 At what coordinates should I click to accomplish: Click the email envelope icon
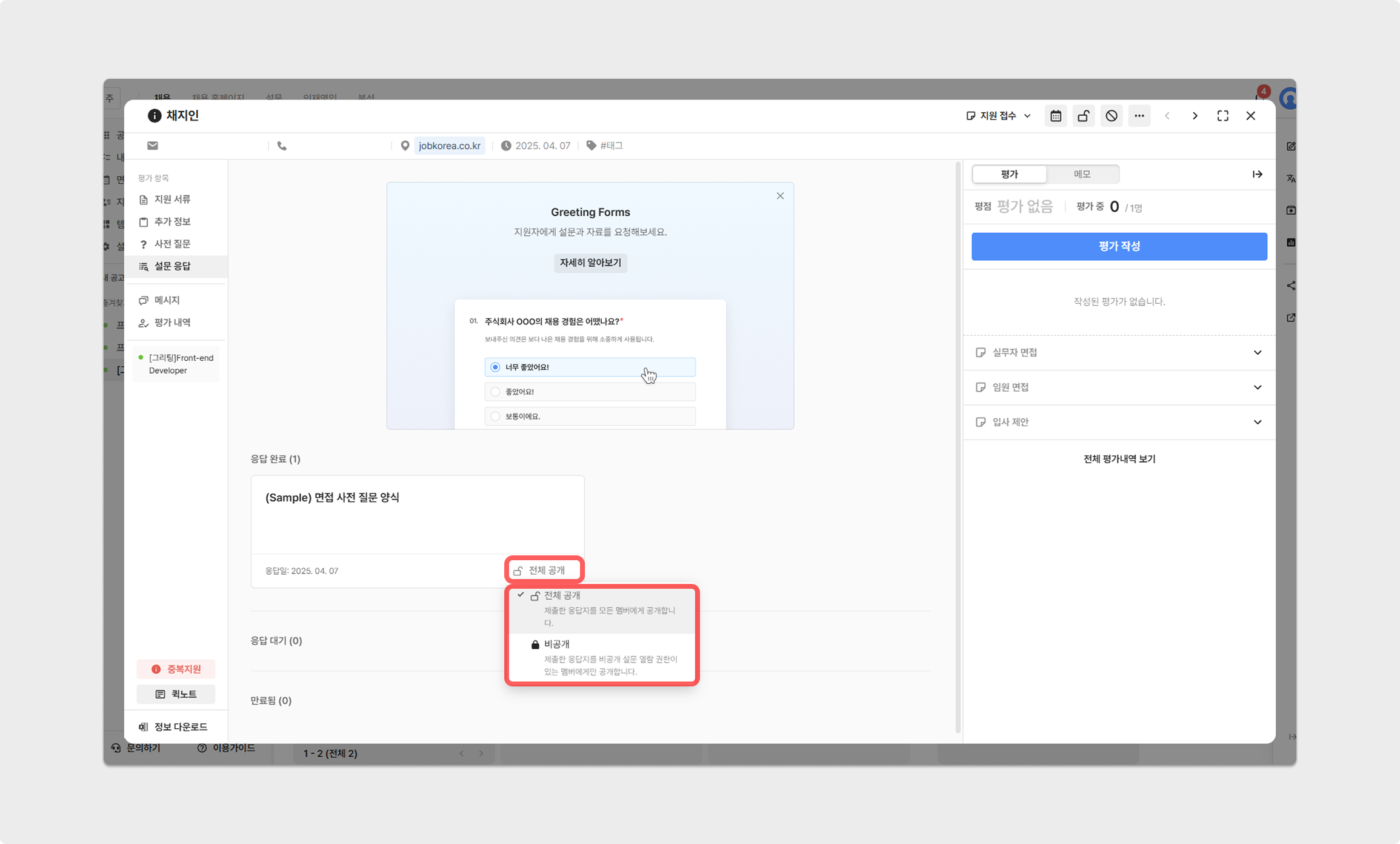point(153,146)
